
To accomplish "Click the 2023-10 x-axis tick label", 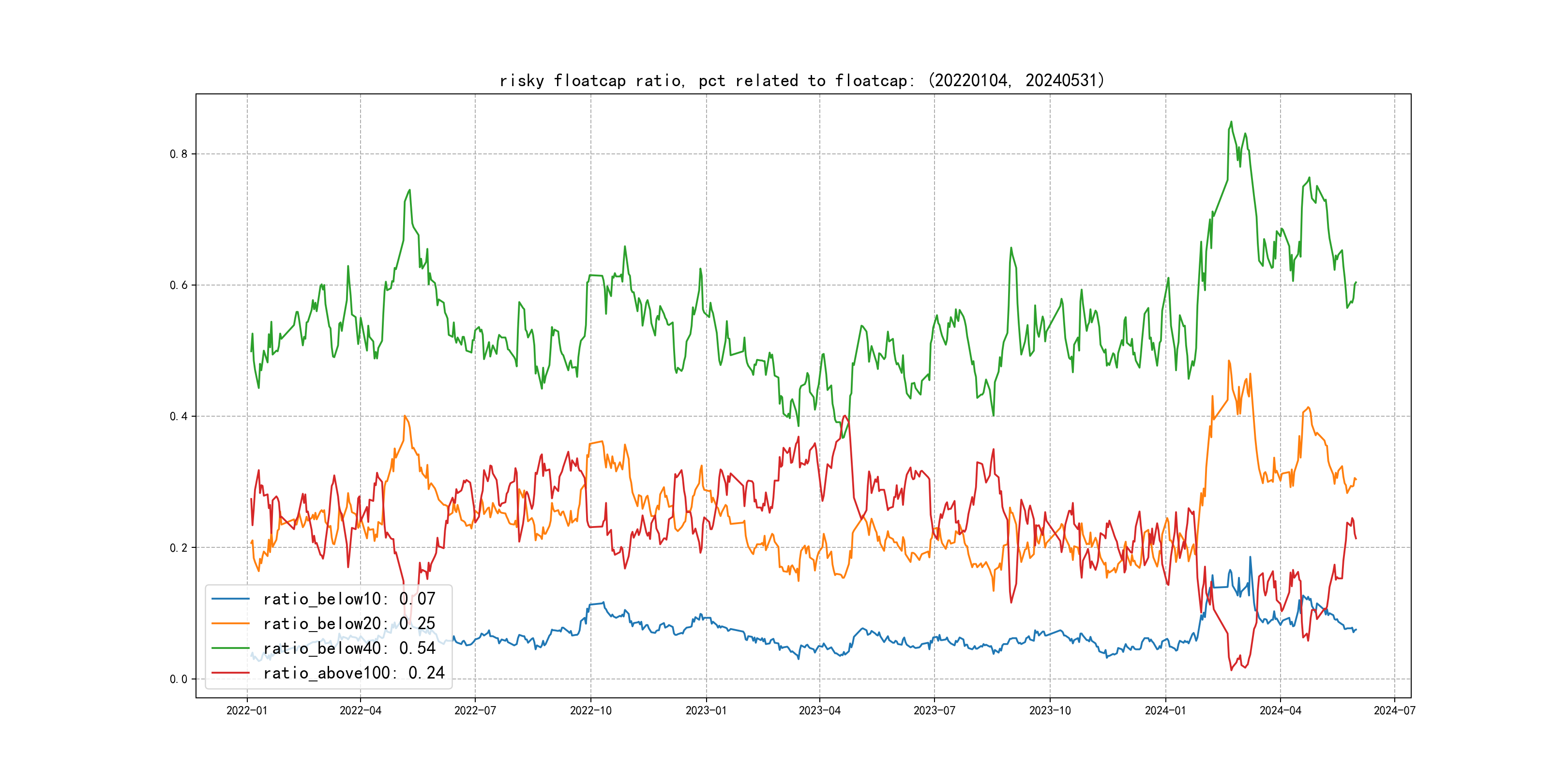I will tap(1049, 710).
